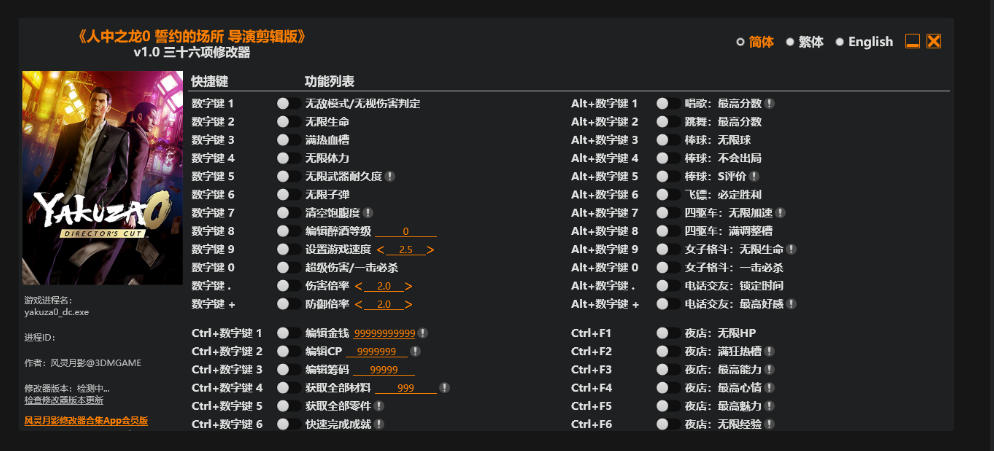Increase 伤害倍率 with right arrow
The image size is (994, 451).
point(408,287)
